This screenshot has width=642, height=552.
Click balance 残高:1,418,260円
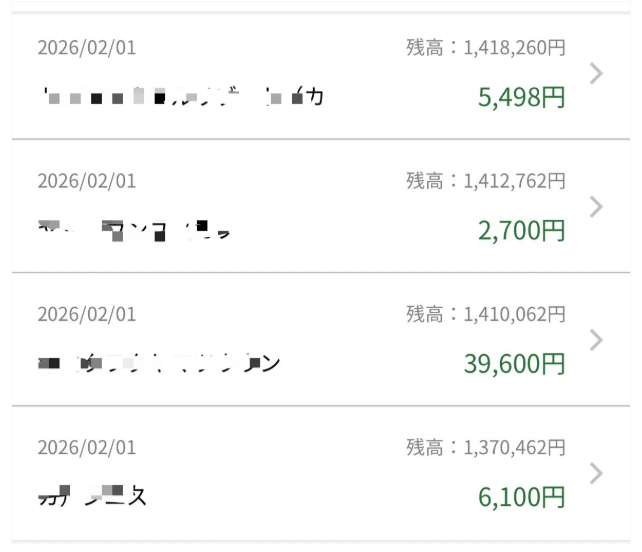click(485, 48)
